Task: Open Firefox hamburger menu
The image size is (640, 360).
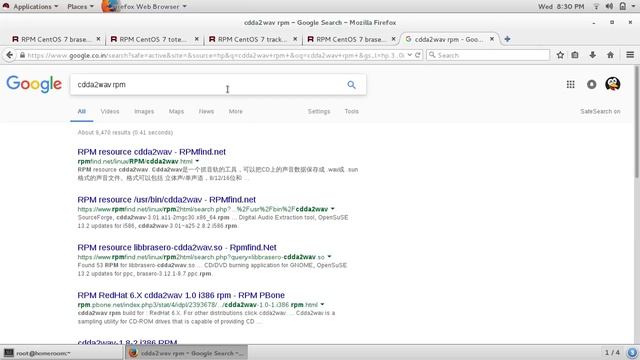Action: coord(630,55)
